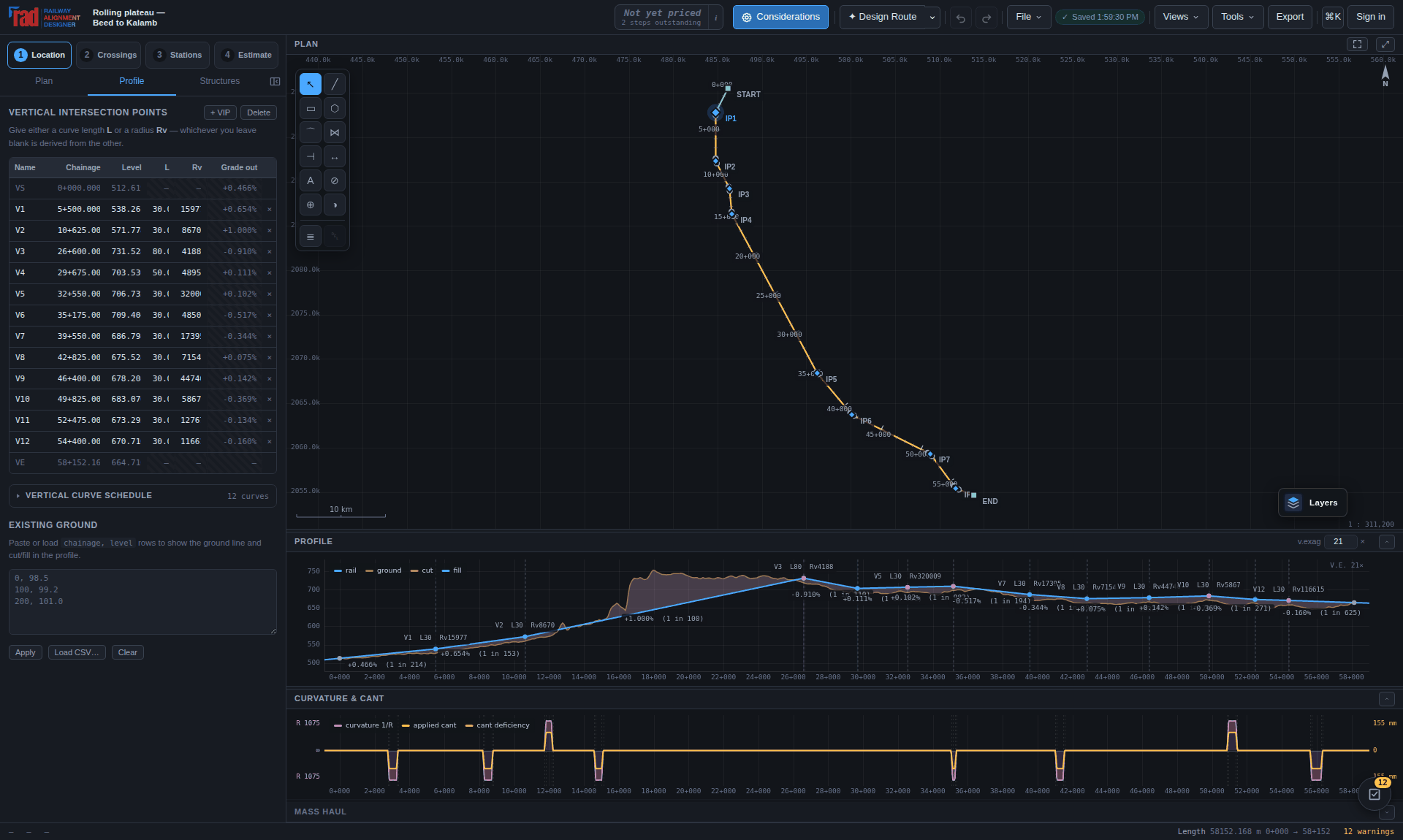1403x840 pixels.
Task: Open the warnings checklist badge with 12
Action: click(x=1375, y=793)
